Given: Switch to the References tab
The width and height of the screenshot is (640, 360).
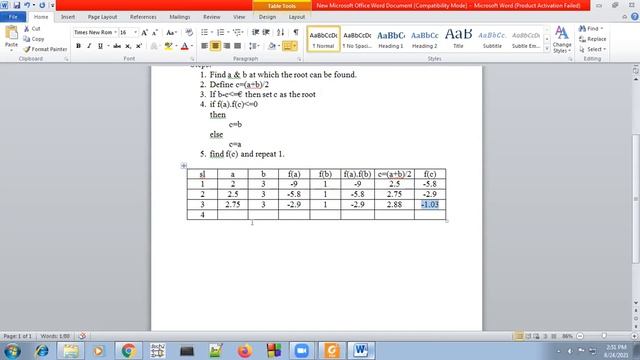Looking at the screenshot, I should tap(143, 17).
